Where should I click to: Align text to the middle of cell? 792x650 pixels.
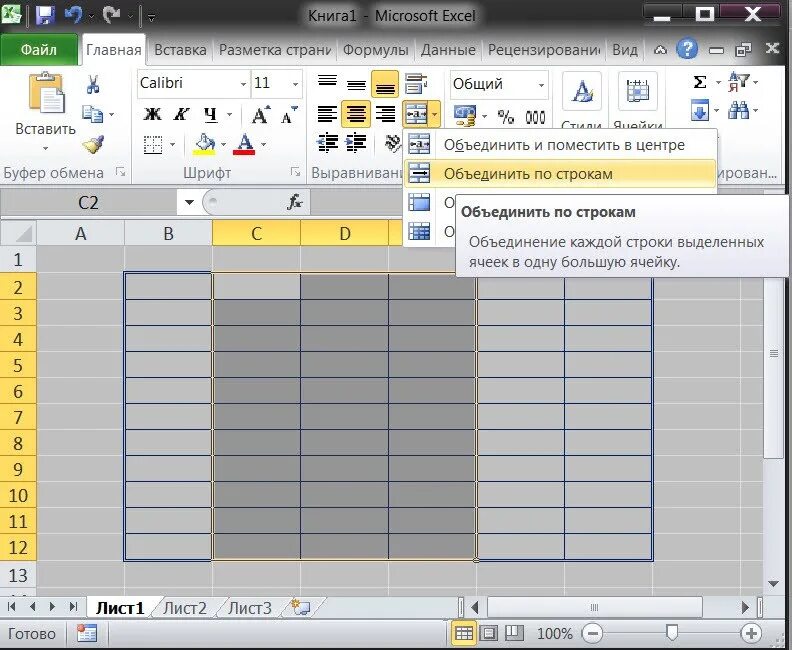pyautogui.click(x=356, y=84)
